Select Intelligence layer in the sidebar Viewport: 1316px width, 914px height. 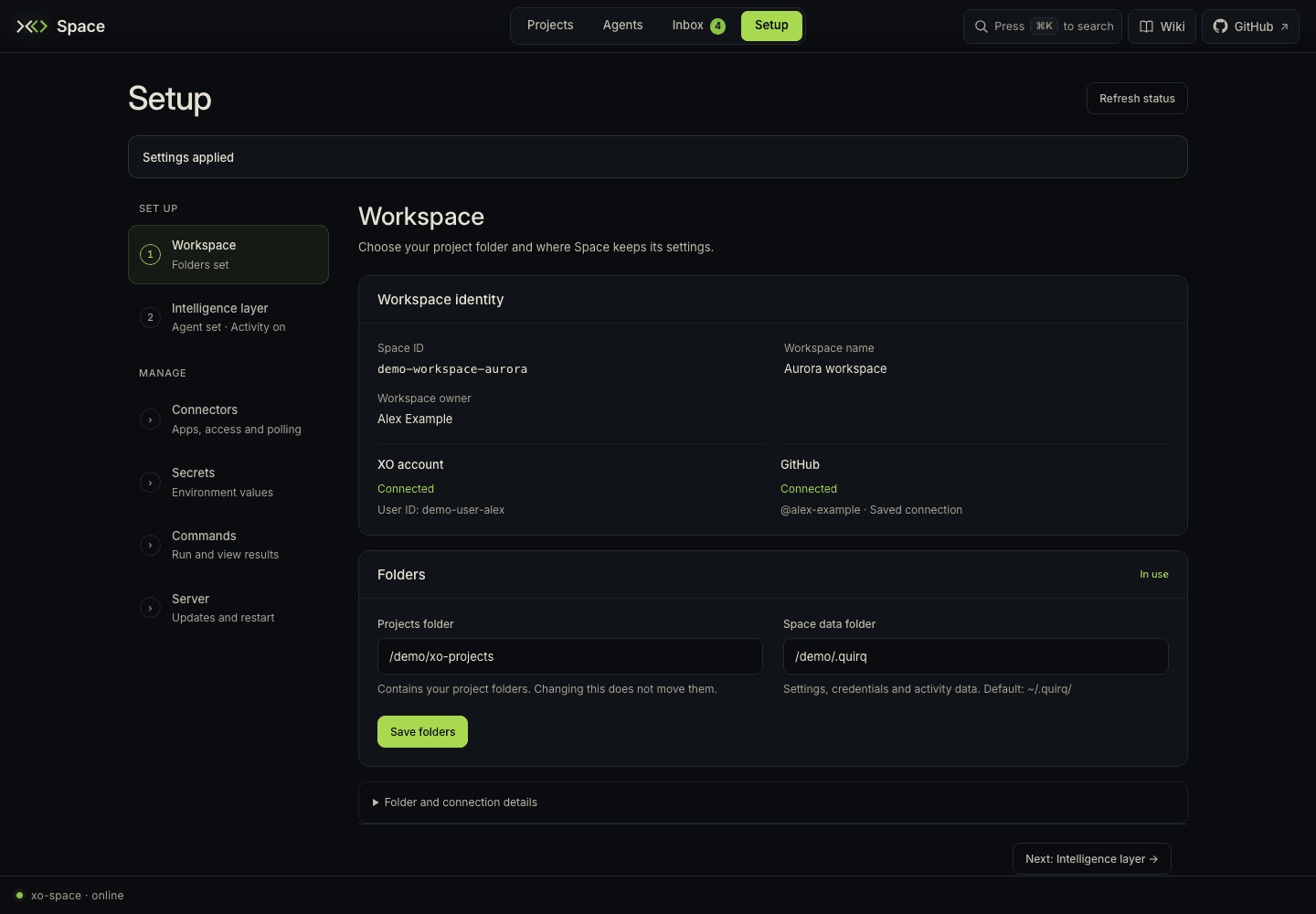[228, 317]
